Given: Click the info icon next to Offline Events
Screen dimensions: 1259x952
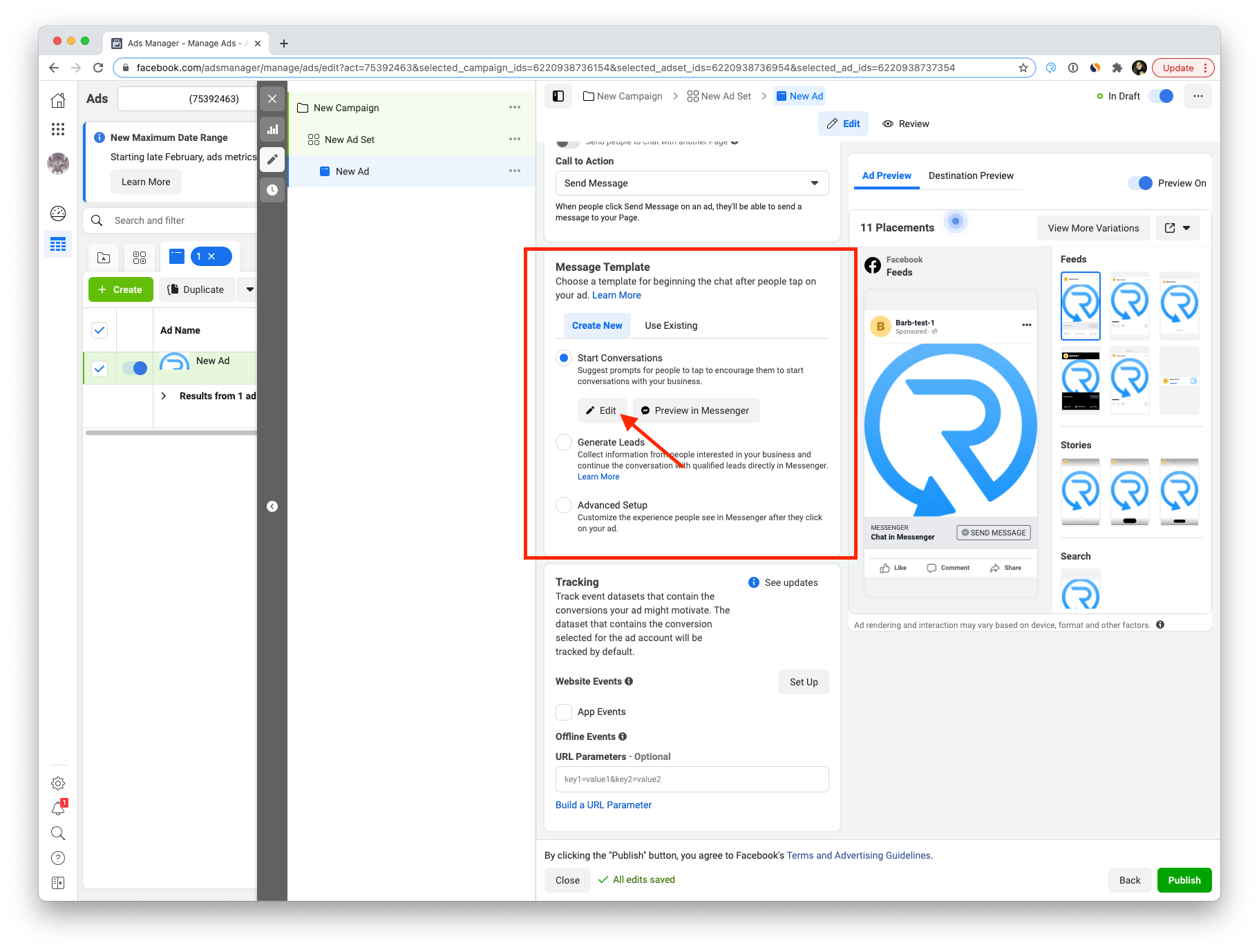Looking at the screenshot, I should point(623,736).
